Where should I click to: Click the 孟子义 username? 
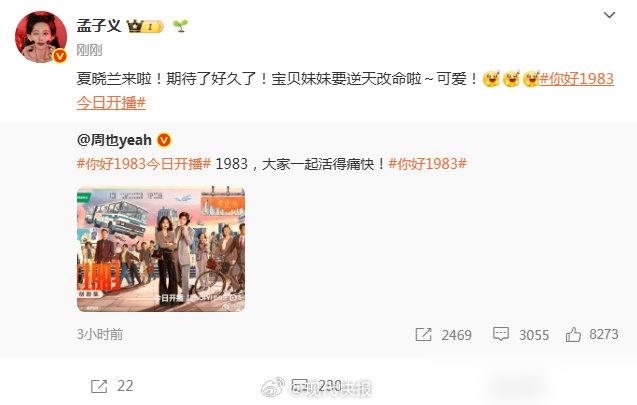(99, 26)
